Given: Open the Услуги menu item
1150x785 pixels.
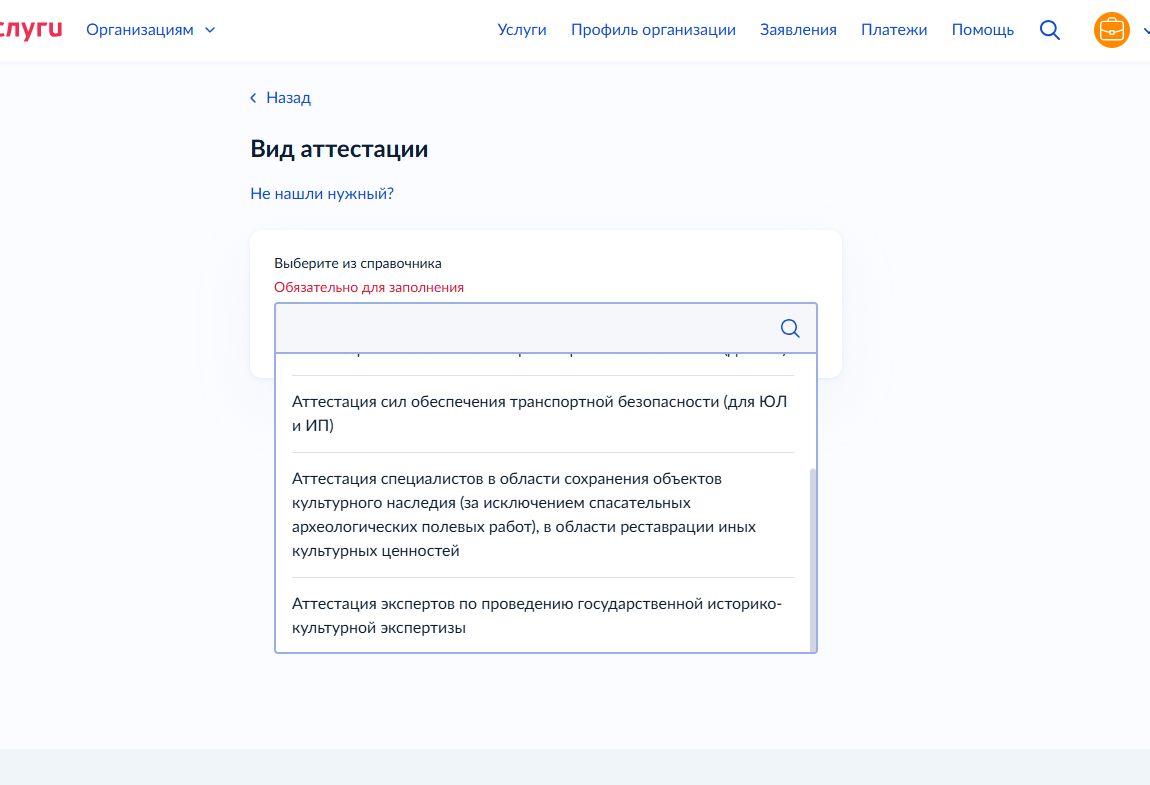Looking at the screenshot, I should (522, 30).
